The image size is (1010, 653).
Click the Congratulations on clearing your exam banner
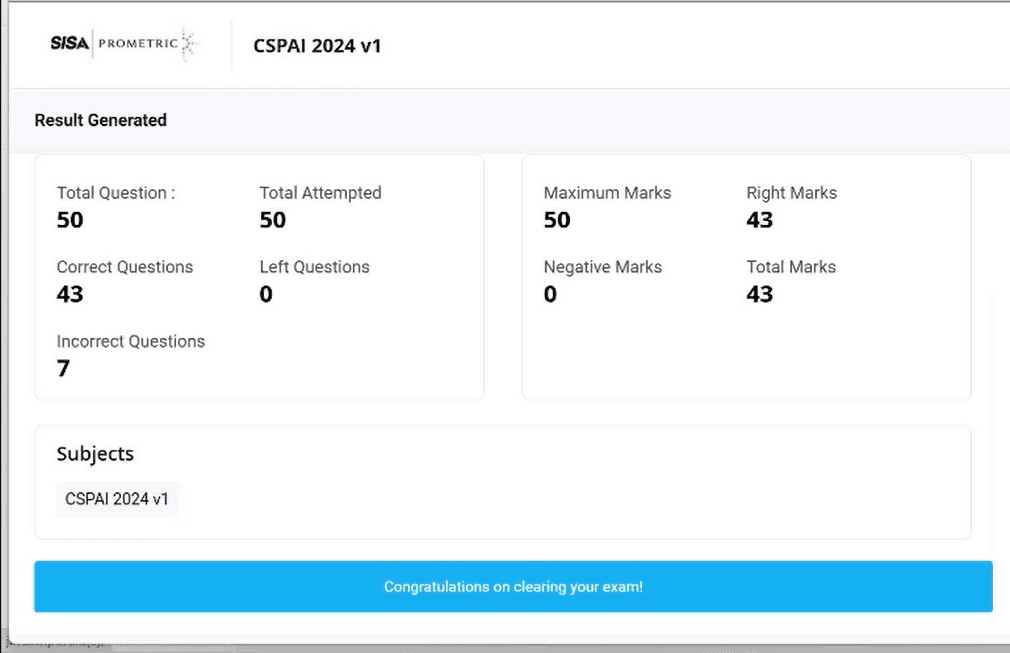pos(513,587)
